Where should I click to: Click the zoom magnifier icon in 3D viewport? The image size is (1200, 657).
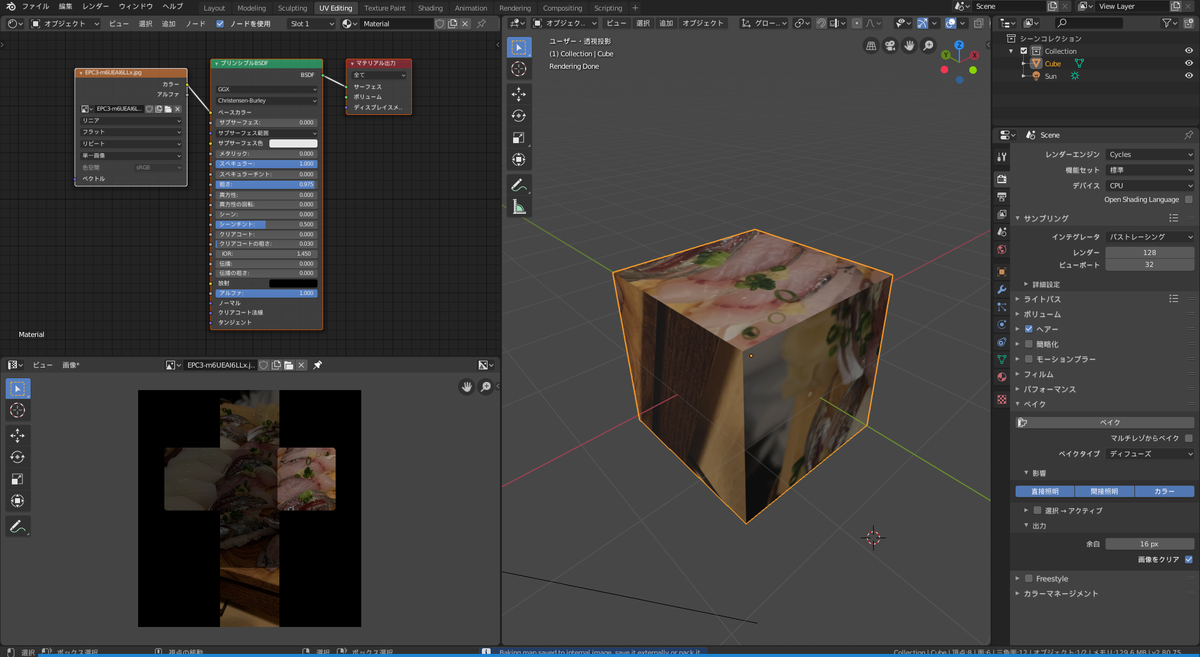coord(928,46)
